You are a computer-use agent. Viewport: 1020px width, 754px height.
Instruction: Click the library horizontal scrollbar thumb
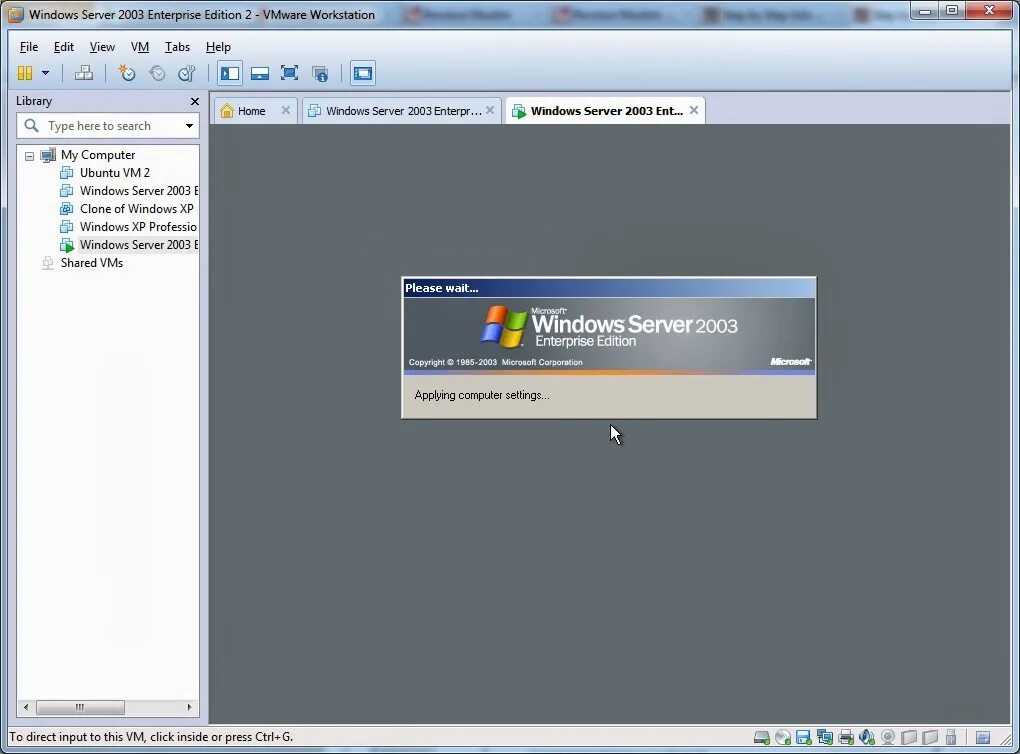pos(80,707)
